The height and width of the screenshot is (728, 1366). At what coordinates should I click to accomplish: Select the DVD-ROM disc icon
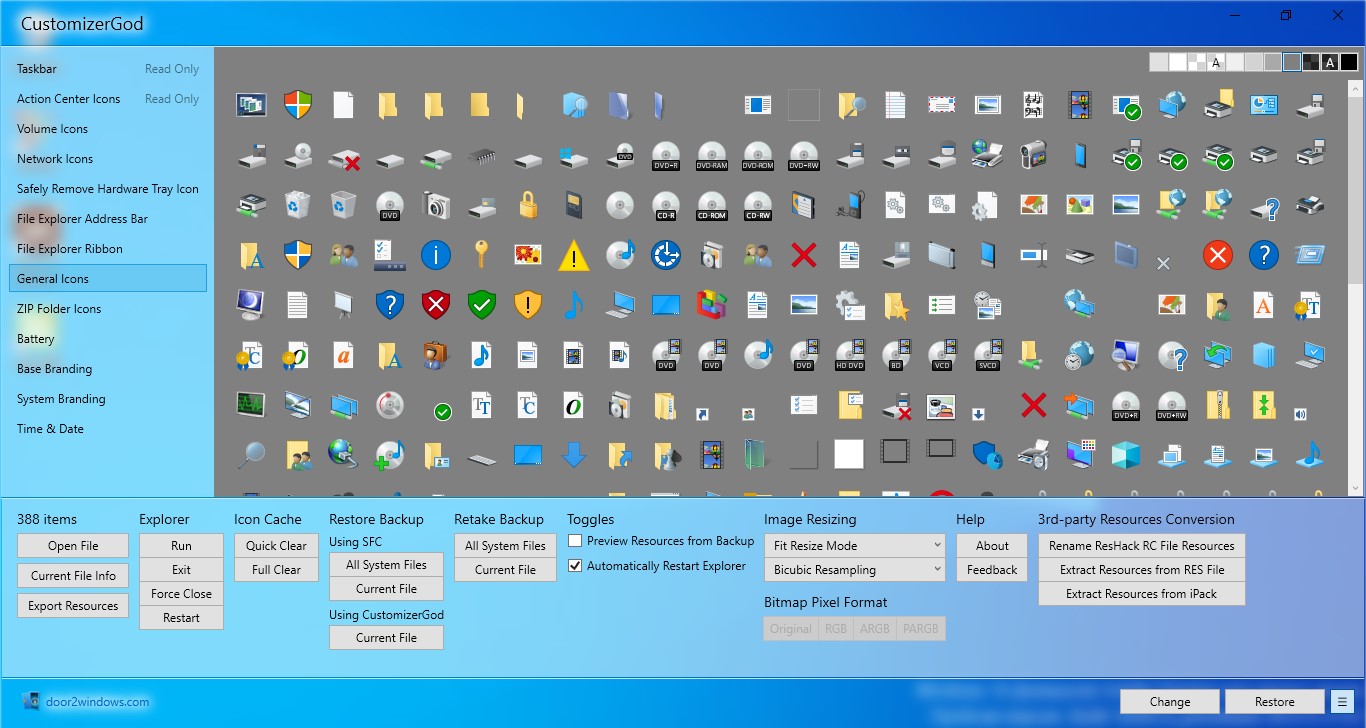coord(758,155)
